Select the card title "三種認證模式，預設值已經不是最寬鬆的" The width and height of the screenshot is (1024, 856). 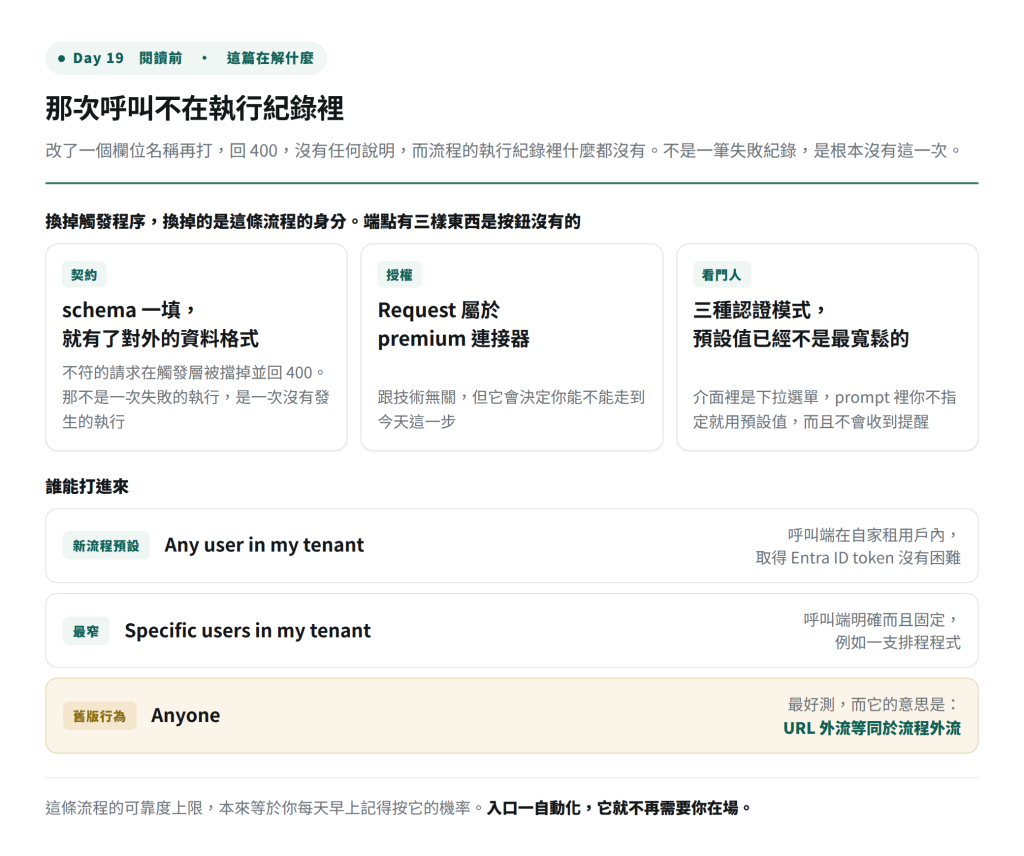(x=801, y=325)
